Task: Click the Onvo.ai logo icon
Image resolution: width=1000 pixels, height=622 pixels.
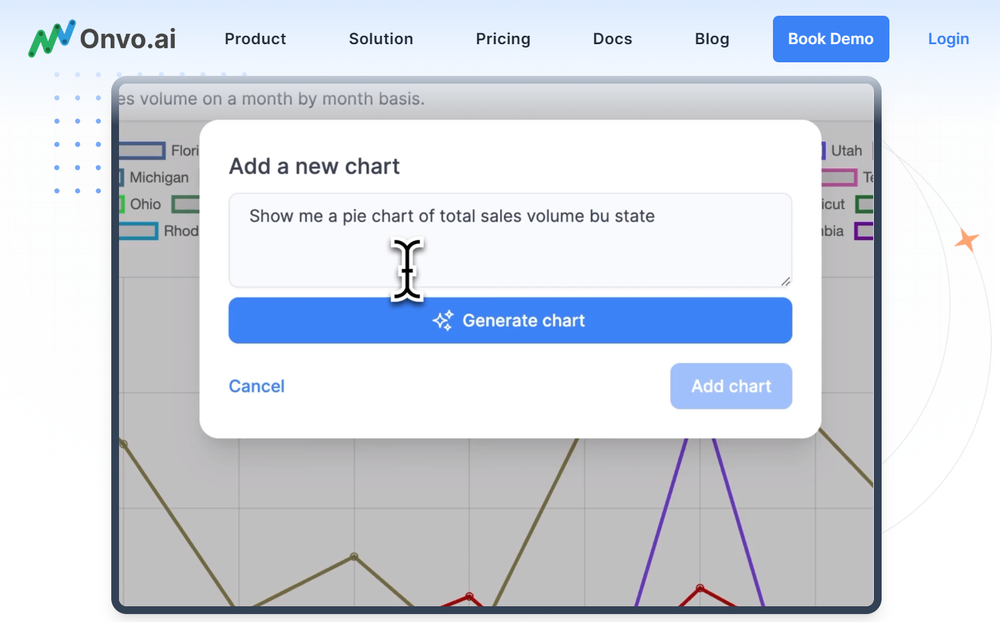Action: (x=51, y=38)
